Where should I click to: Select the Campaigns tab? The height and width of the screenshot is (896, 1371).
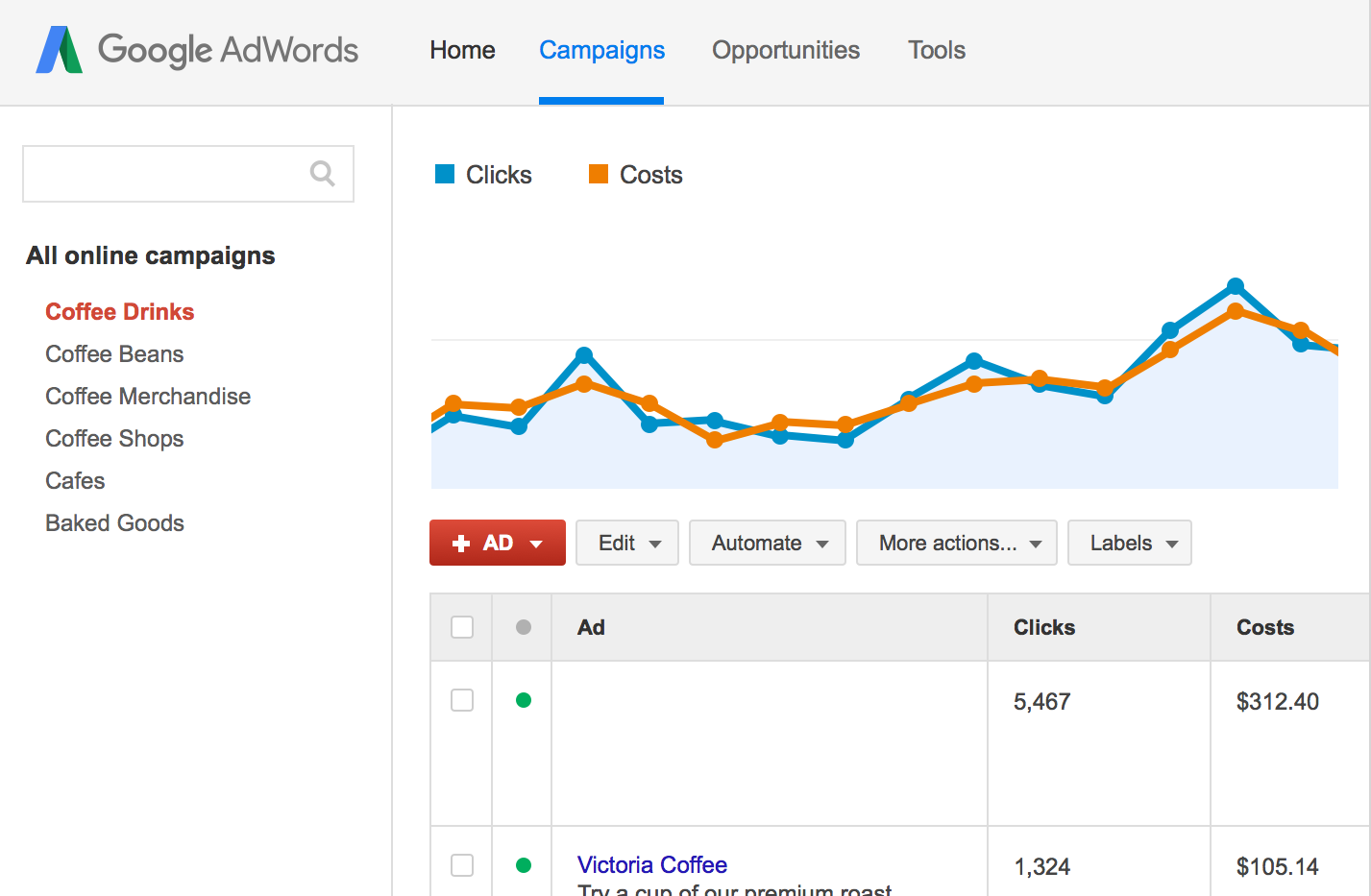(x=601, y=50)
